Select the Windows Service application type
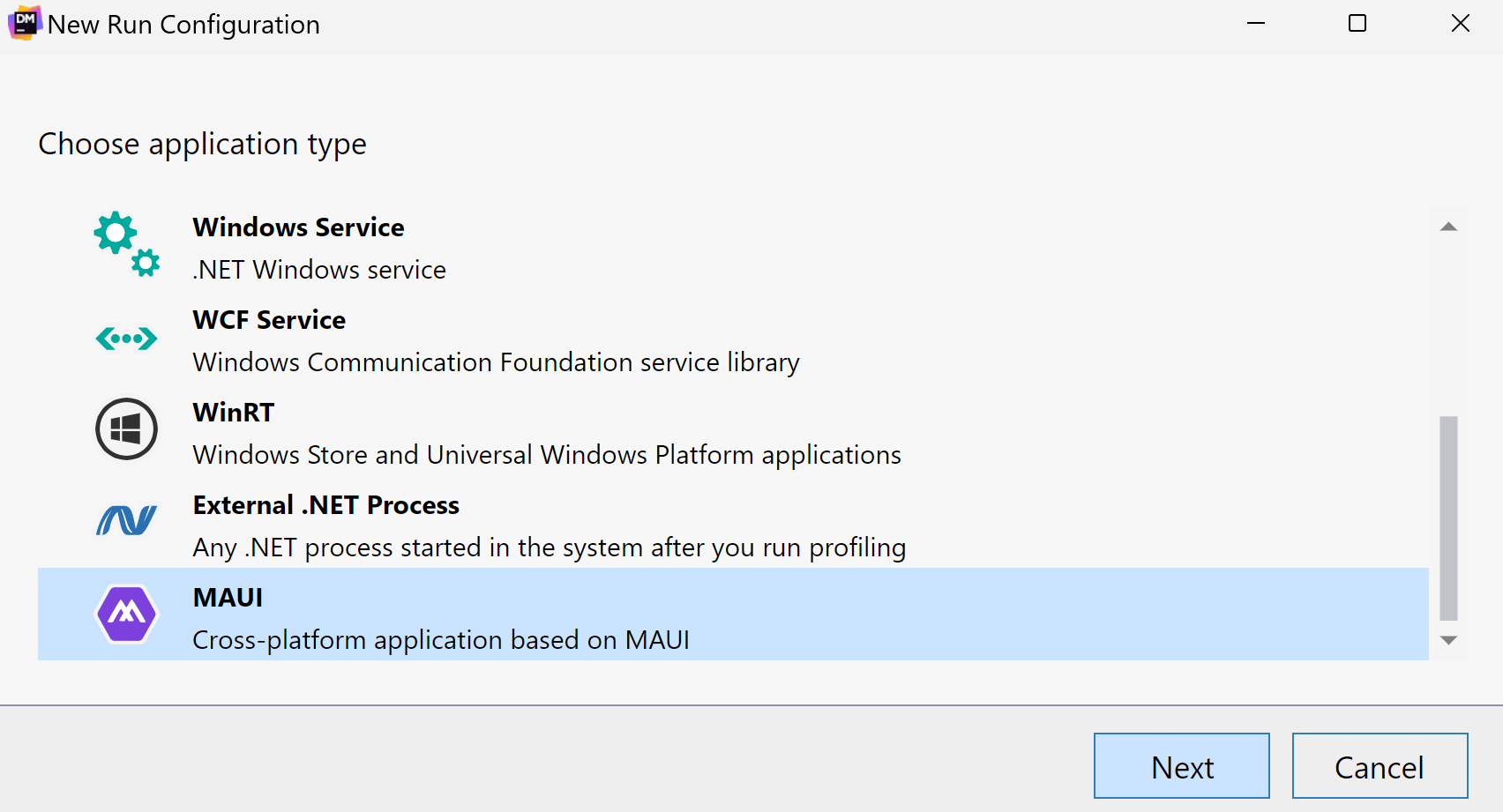Viewport: 1503px width, 812px height. click(298, 227)
